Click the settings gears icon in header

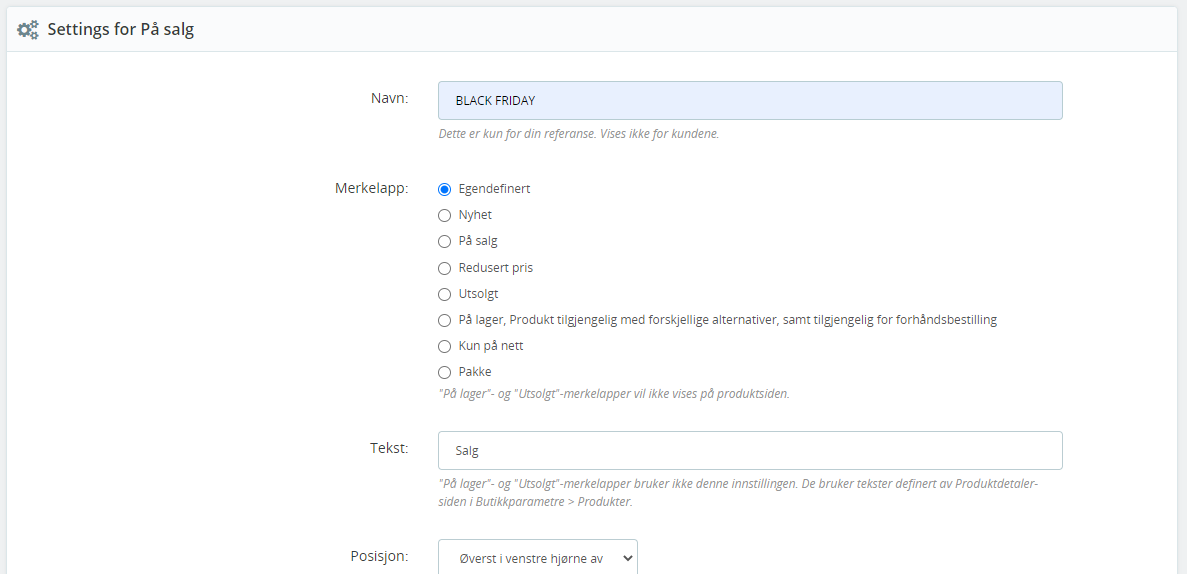[x=28, y=30]
